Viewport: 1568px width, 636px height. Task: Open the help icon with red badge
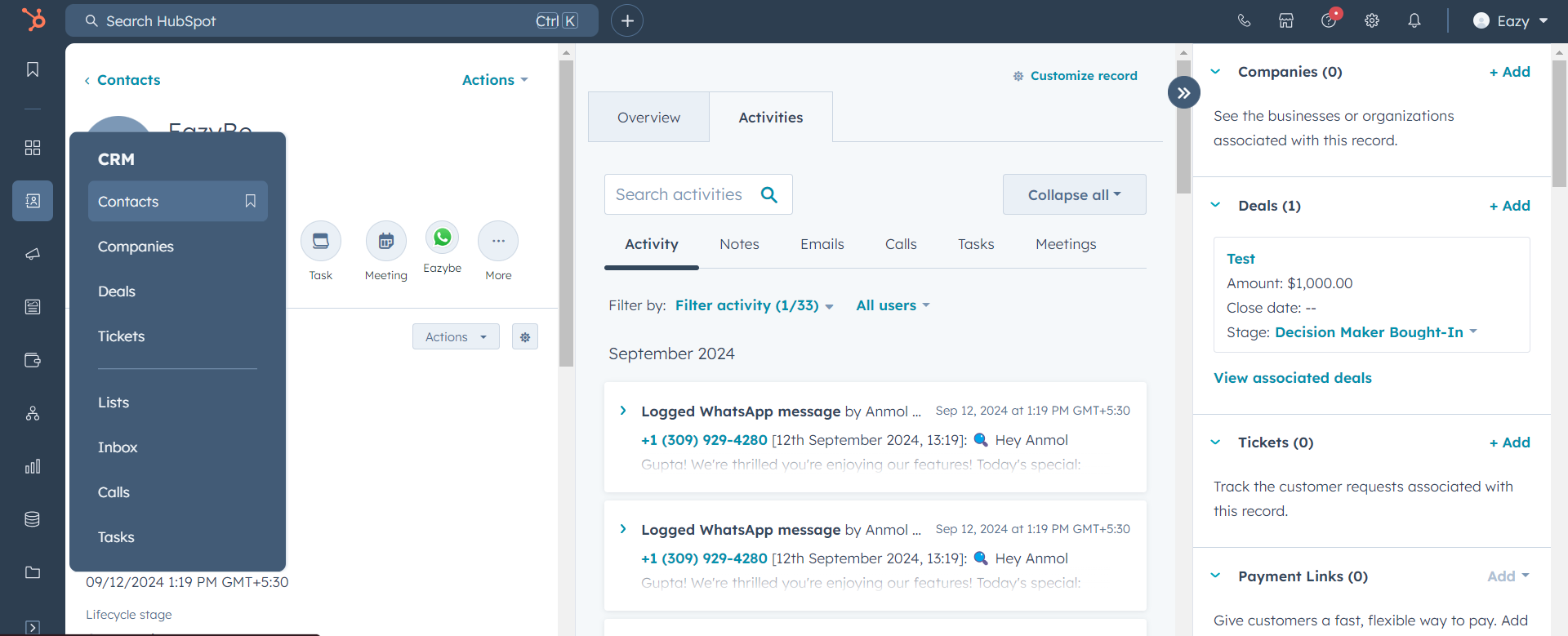(1330, 20)
